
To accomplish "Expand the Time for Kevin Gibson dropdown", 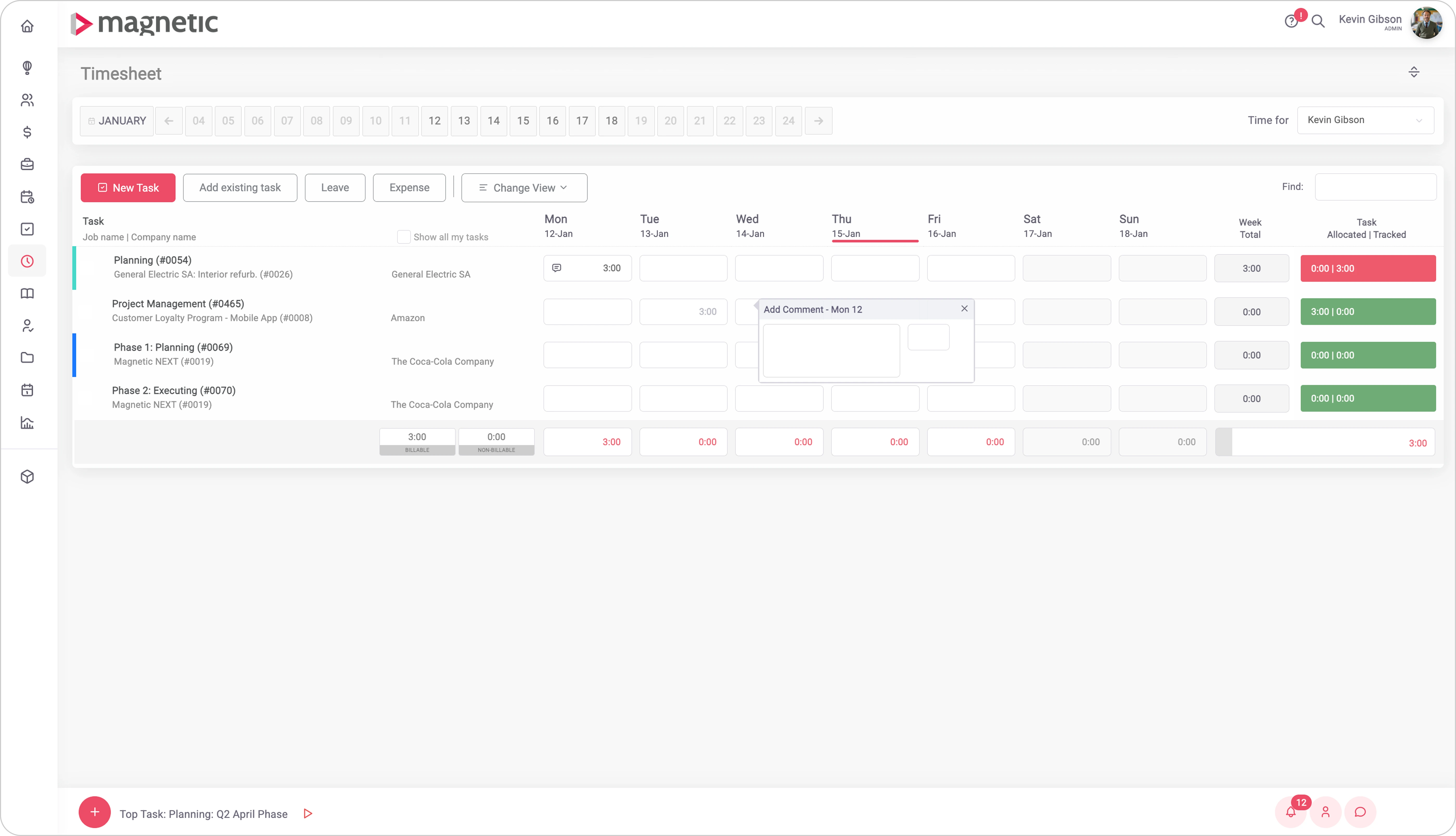I will click(x=1365, y=120).
